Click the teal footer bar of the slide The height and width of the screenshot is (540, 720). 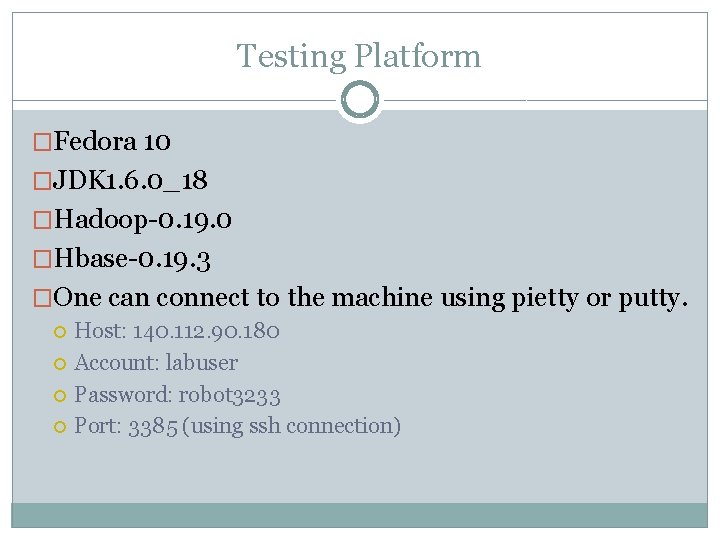[360, 515]
